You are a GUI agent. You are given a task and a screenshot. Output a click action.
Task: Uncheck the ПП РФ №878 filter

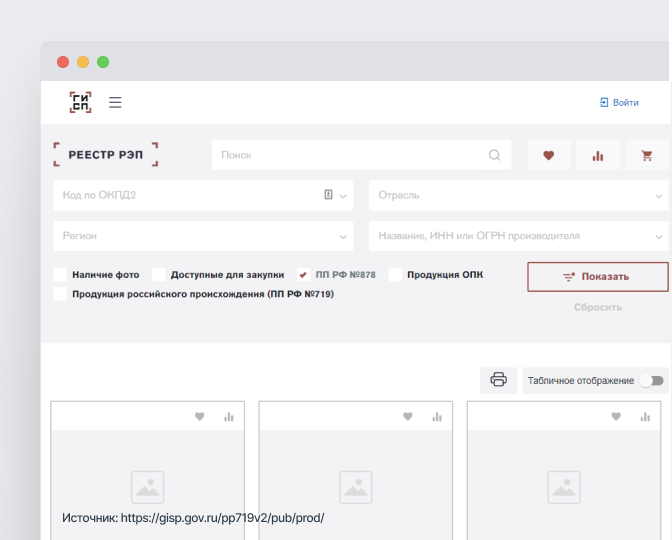click(304, 274)
